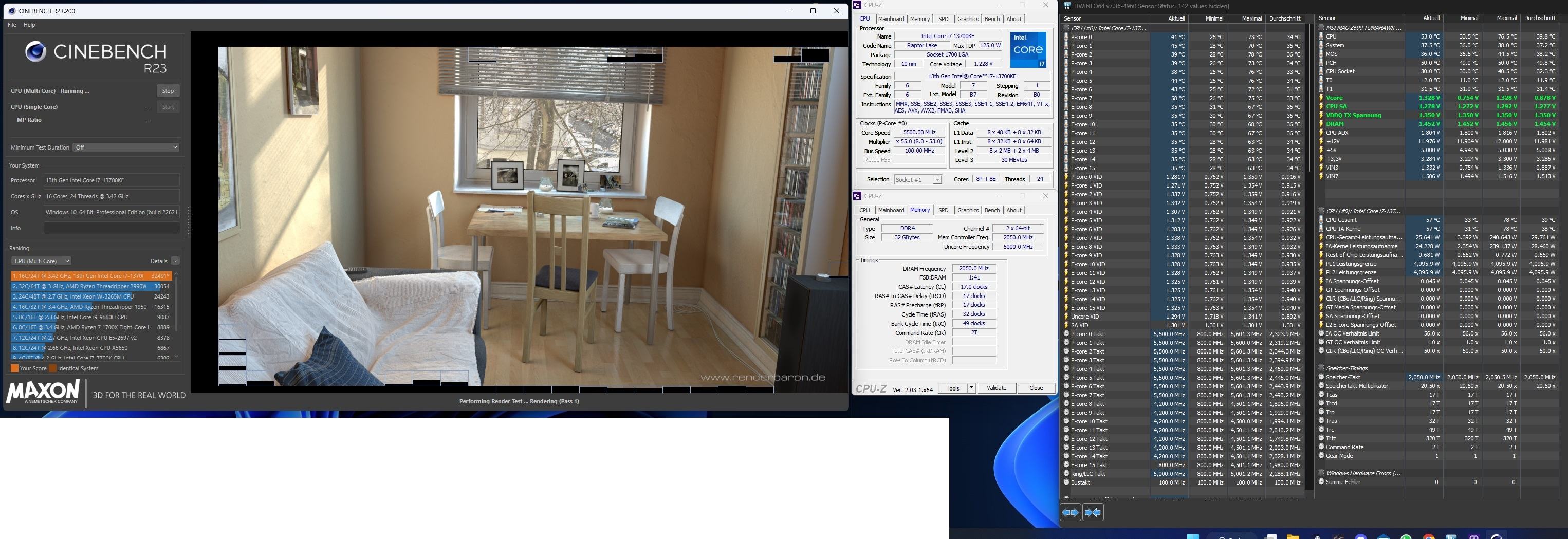Screen dimensions: 1568x539
Task: Click the clock icon beside Ring/LLC Takt
Action: pyautogui.click(x=1066, y=474)
